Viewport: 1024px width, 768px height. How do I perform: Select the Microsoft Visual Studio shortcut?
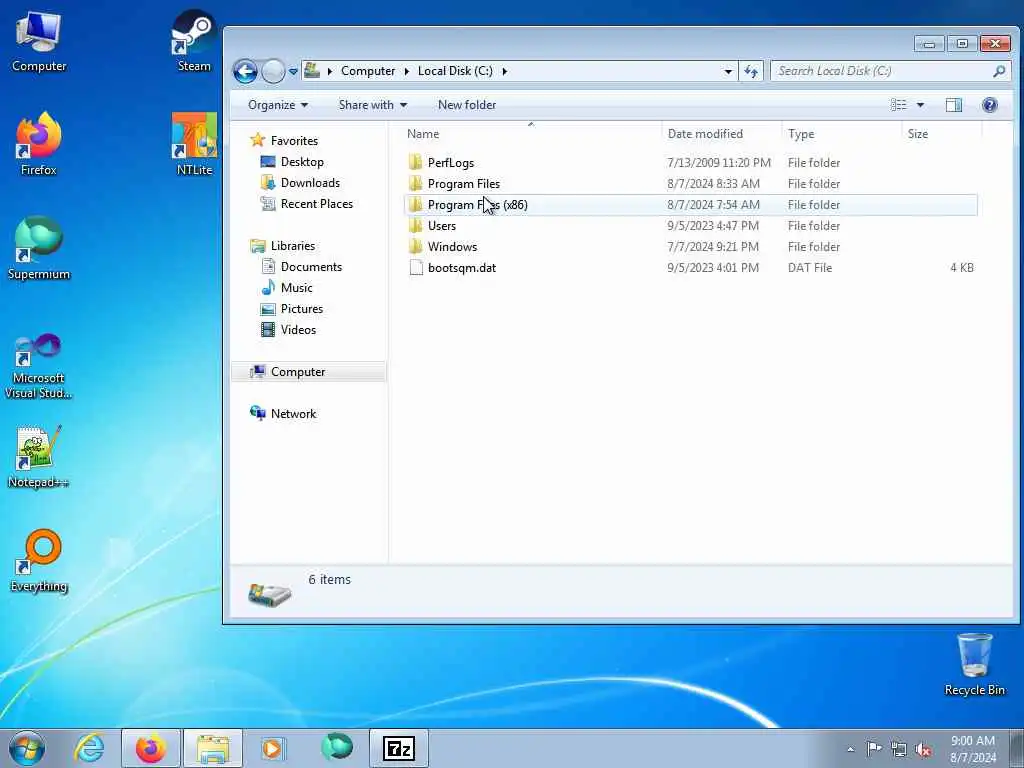[39, 366]
